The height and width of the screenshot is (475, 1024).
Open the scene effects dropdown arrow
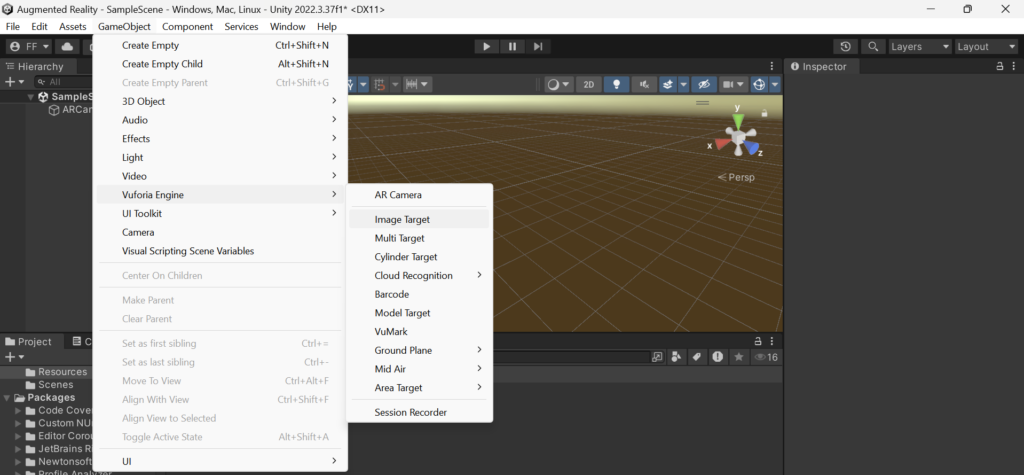point(683,84)
